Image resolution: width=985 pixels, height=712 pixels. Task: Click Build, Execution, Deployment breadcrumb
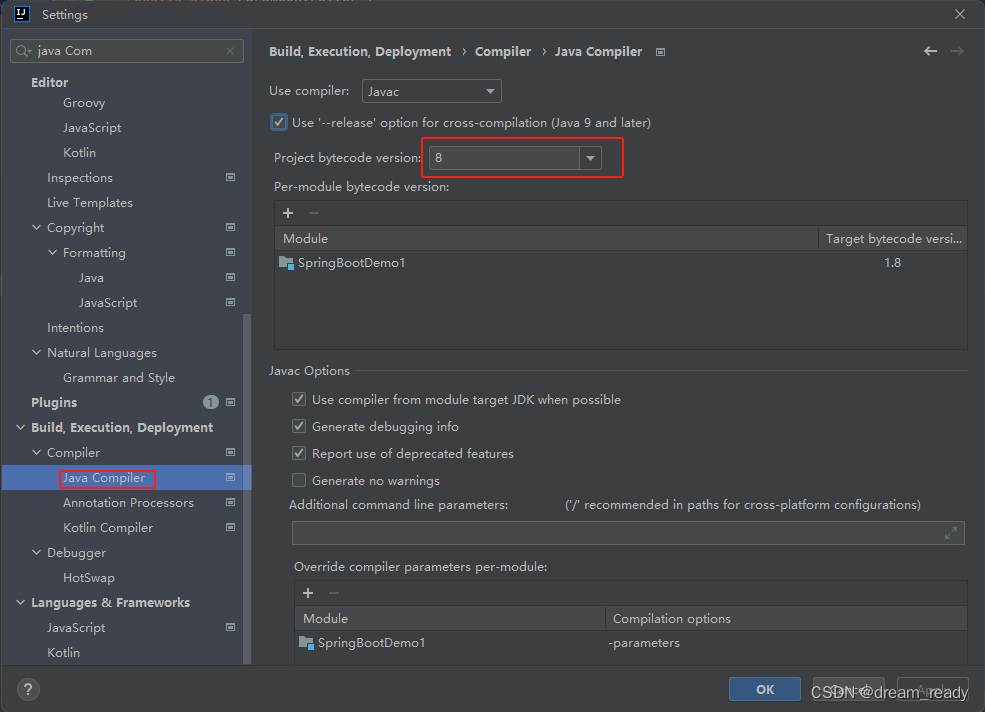click(360, 52)
